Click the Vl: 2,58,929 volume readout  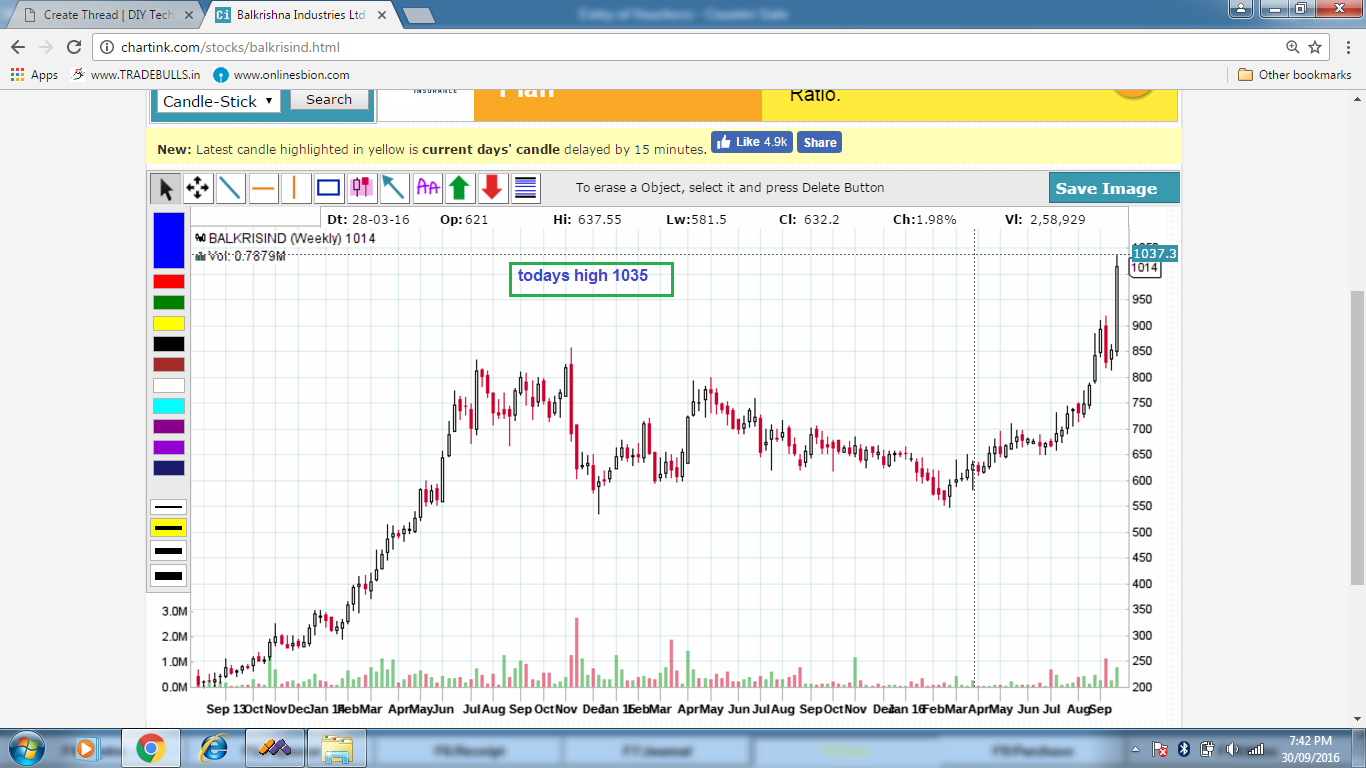(1045, 219)
